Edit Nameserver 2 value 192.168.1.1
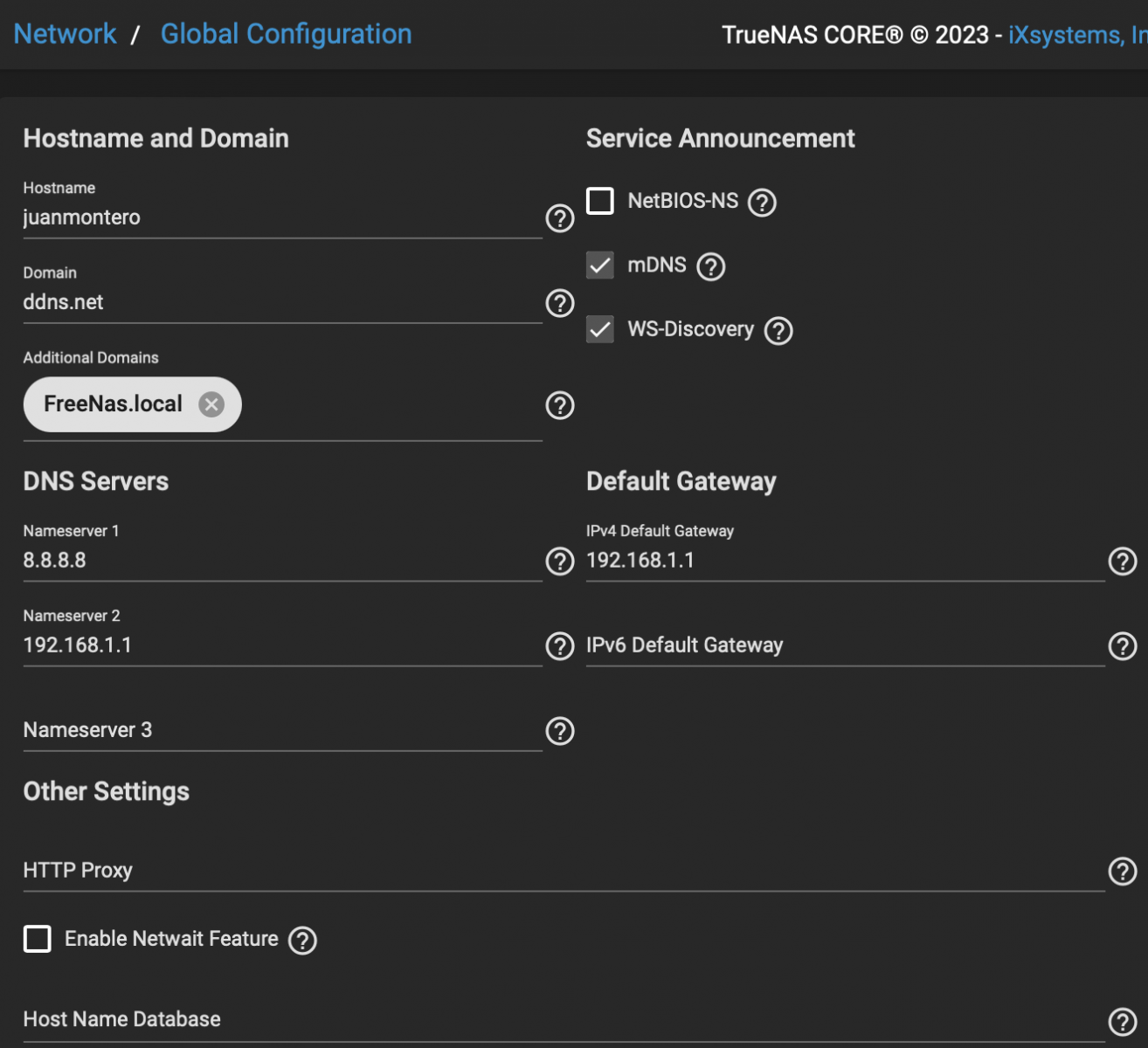This screenshot has width=1148, height=1048. (x=282, y=645)
